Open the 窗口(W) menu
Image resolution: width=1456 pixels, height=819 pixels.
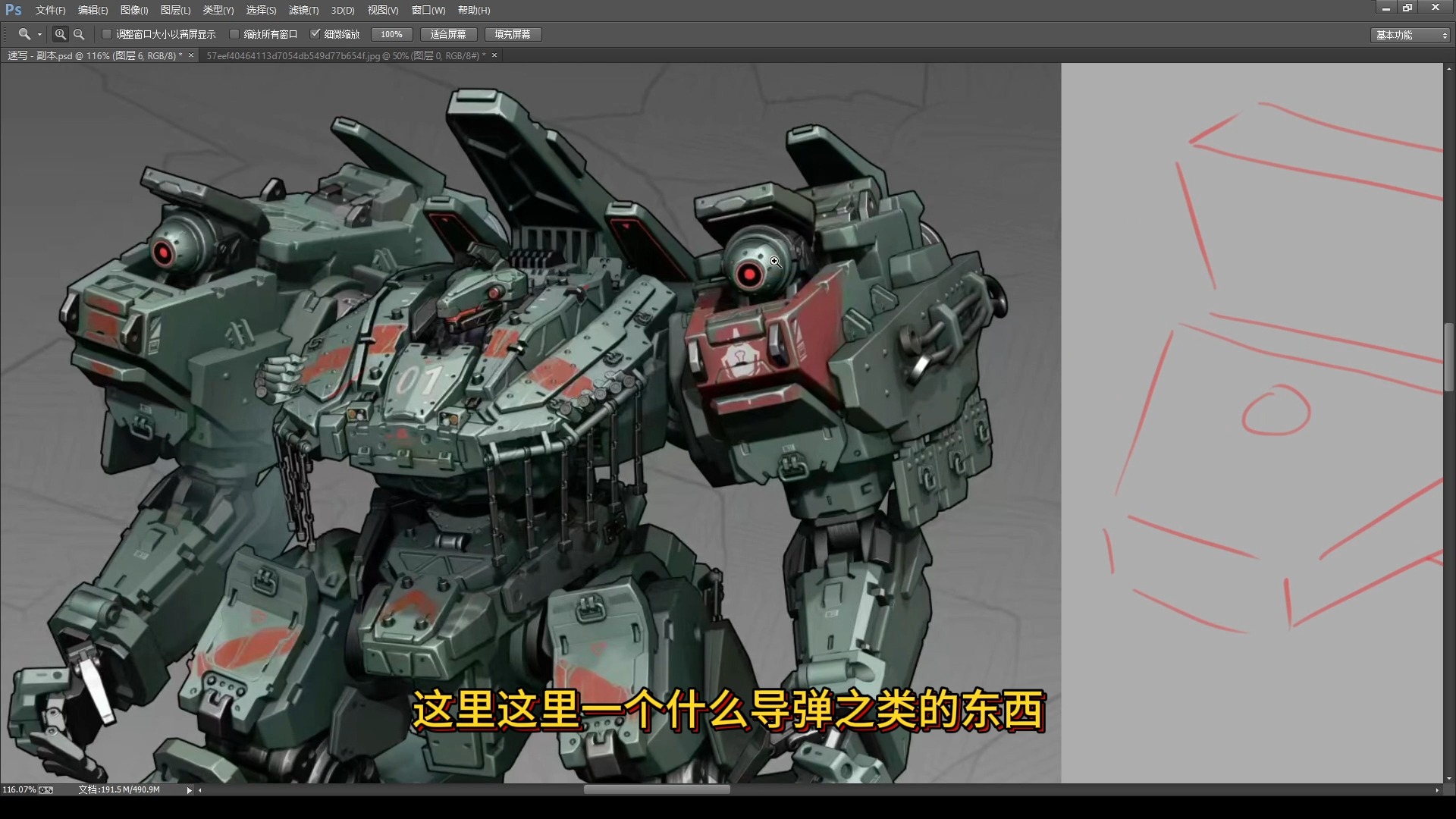click(x=428, y=10)
